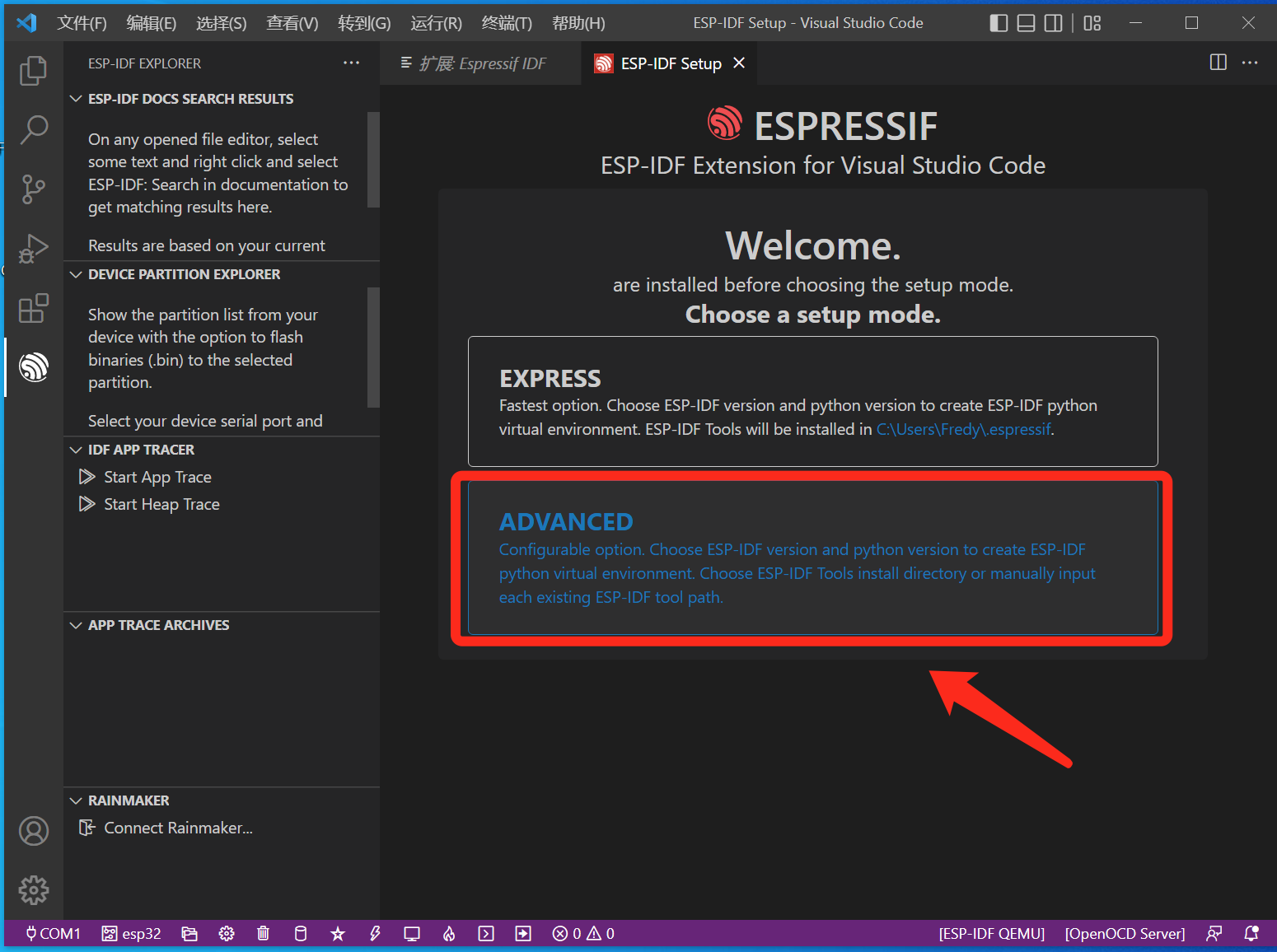Click the execute custom task arrow icon
1277x952 pixels.
[523, 933]
